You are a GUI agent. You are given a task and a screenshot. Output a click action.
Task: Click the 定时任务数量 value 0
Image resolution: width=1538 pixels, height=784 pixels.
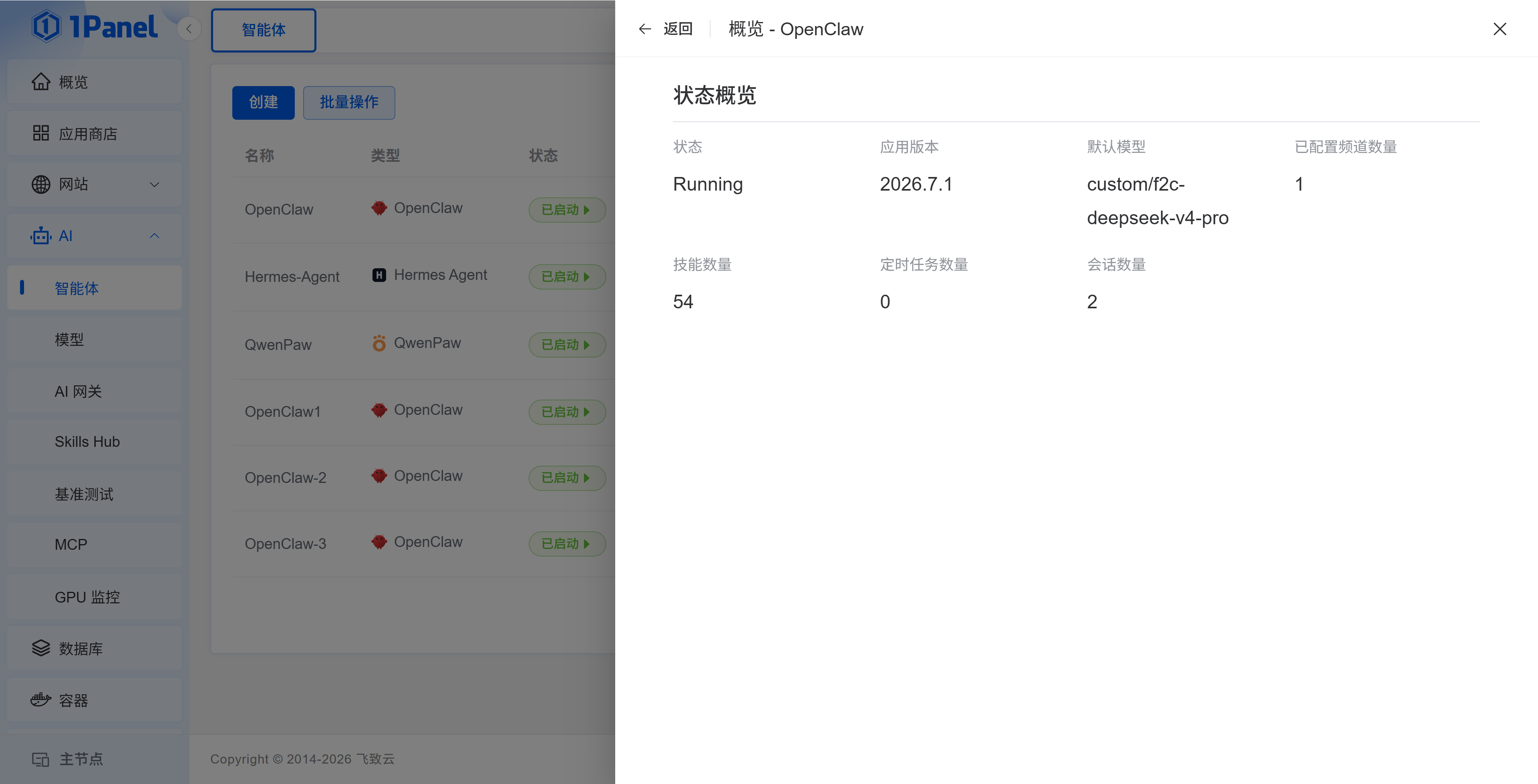click(885, 302)
